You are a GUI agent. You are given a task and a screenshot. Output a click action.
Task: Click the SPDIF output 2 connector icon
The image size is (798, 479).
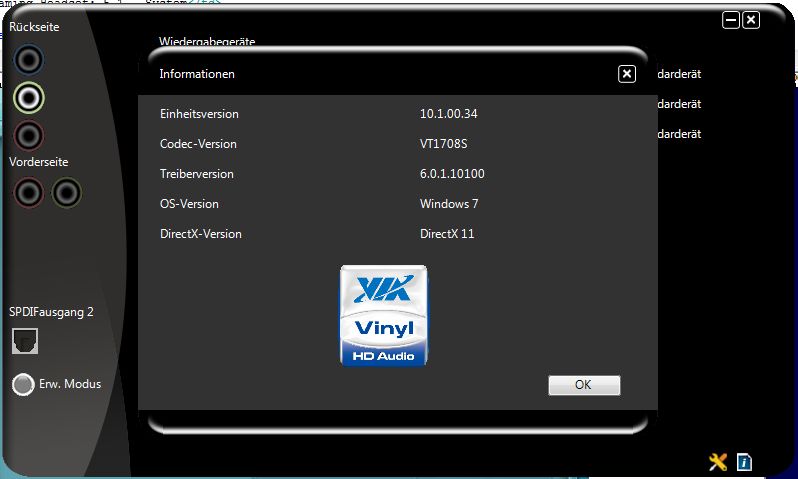point(25,341)
